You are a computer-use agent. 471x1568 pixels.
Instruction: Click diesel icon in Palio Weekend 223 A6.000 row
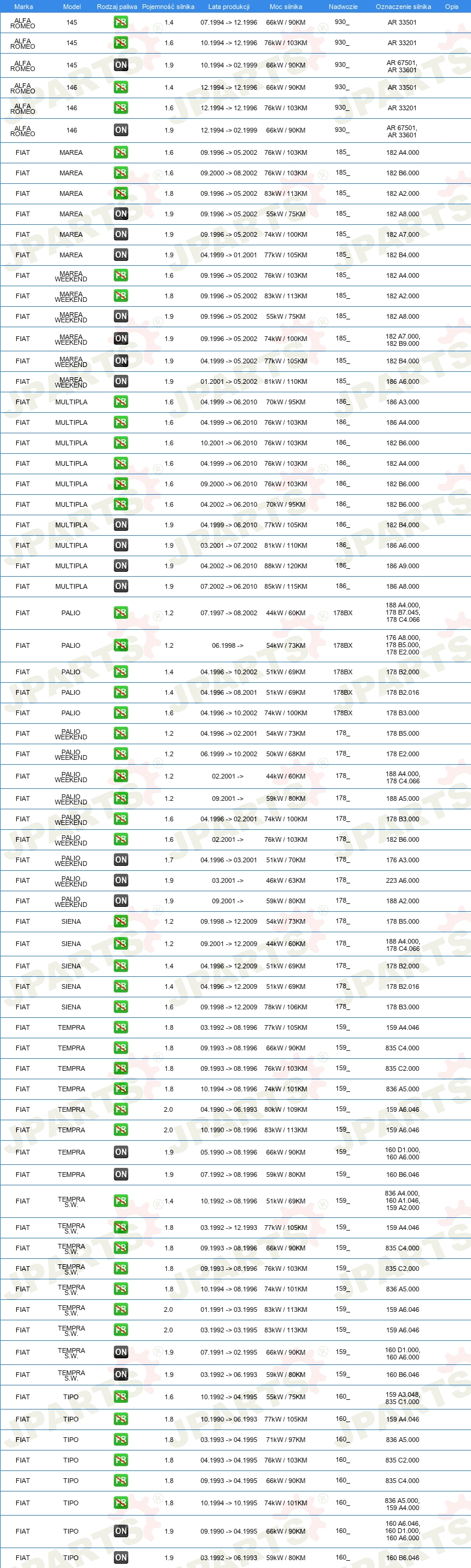[x=120, y=881]
